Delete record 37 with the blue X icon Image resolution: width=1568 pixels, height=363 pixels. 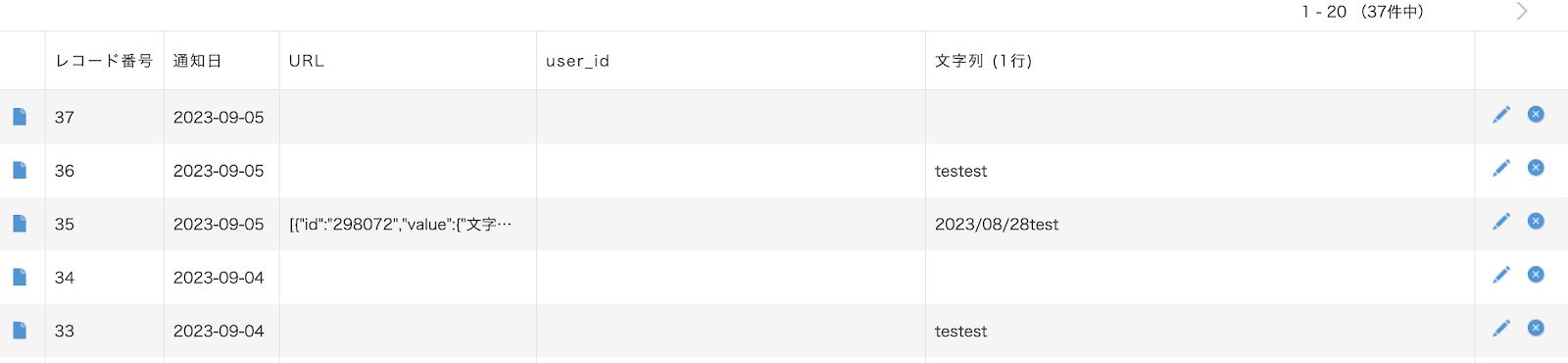1536,115
